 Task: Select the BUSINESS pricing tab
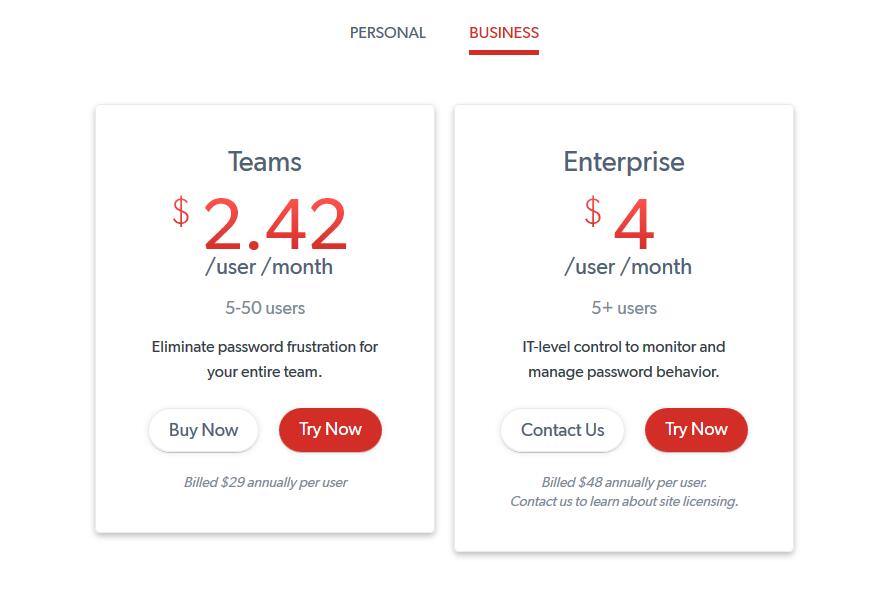[504, 33]
